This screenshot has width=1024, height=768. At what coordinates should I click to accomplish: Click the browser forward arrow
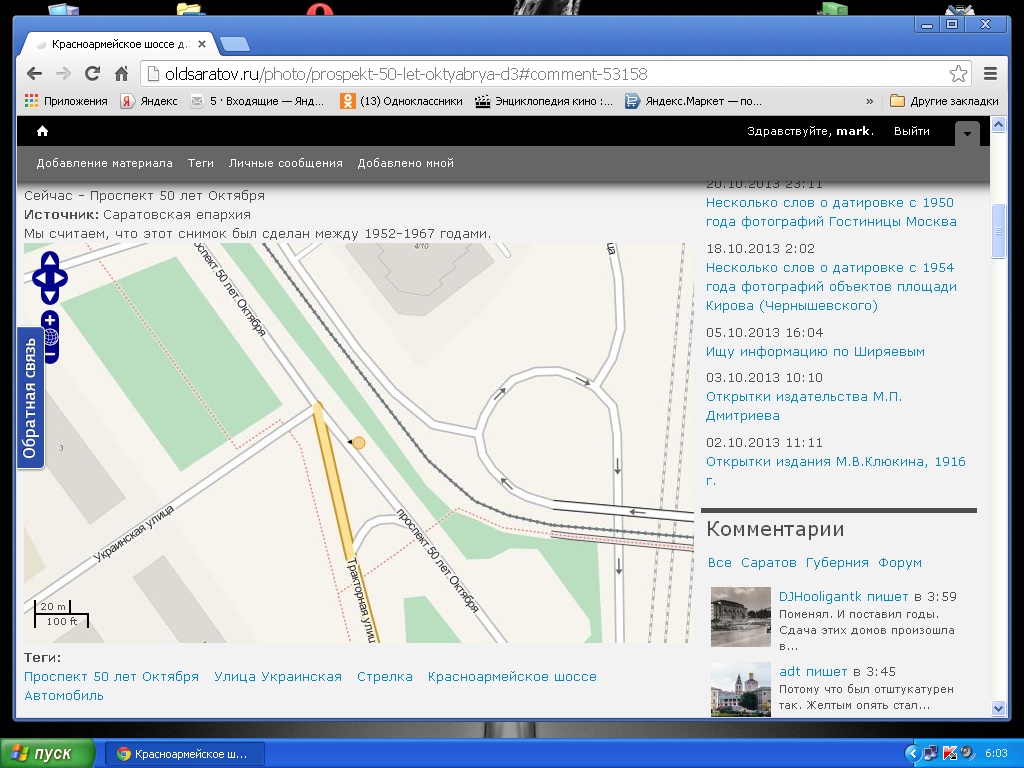click(x=63, y=74)
